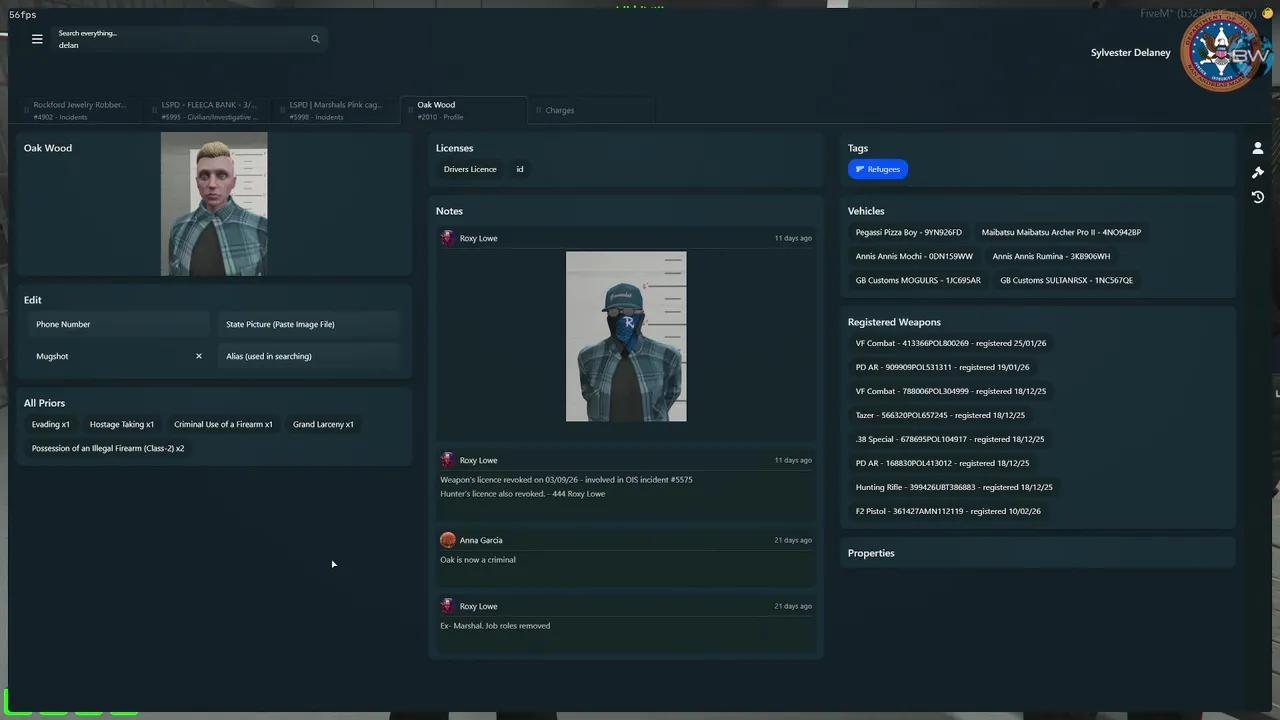Click Oak Wood's profile photo

[214, 204]
